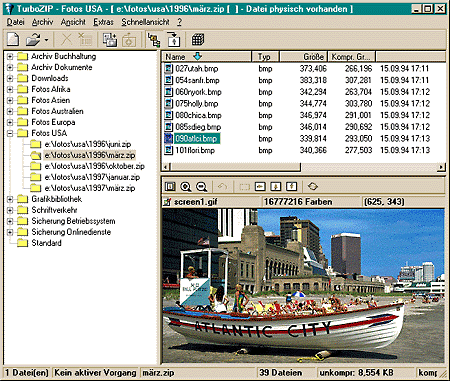This screenshot has height=381, width=450.
Task: Select the e:\fotos\usa\1997\märz.zip archive
Action: coord(90,188)
